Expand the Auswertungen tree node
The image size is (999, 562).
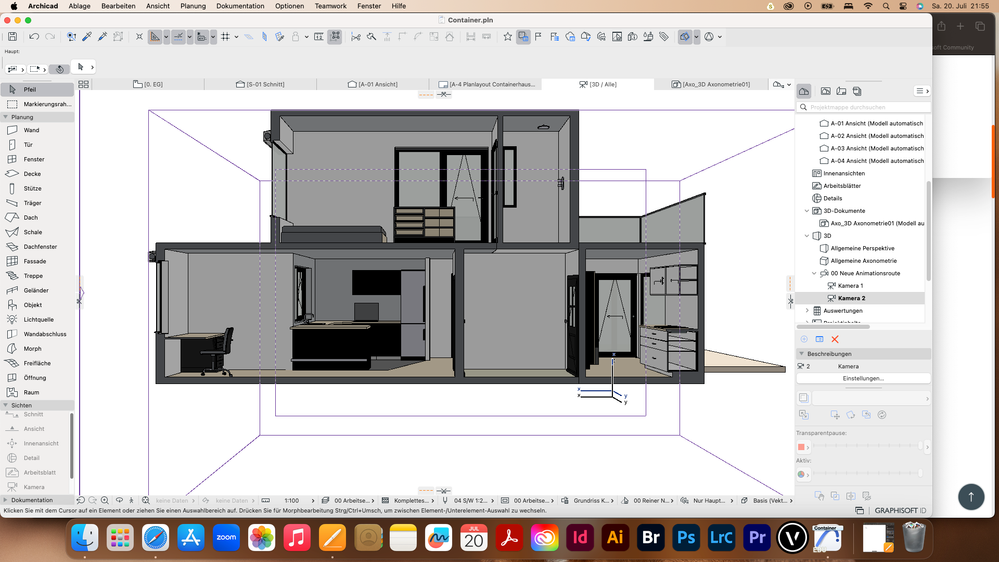[x=807, y=311]
